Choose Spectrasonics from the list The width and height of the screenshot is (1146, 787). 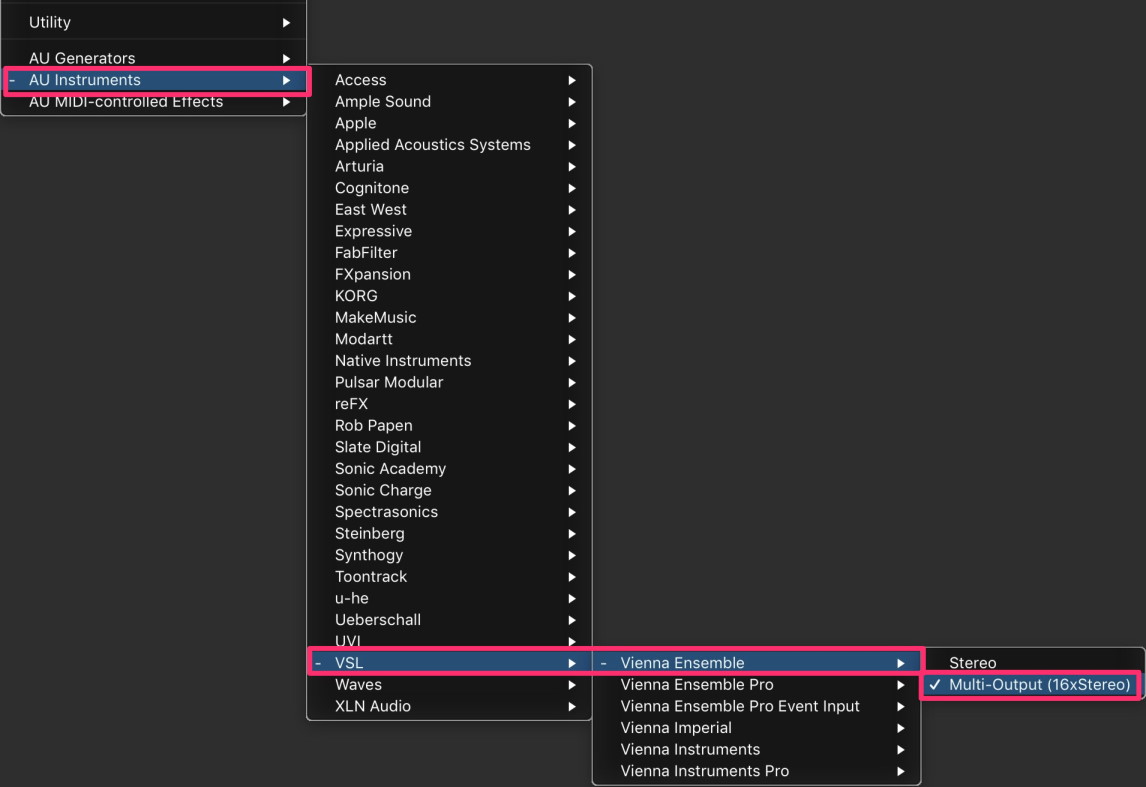(x=449, y=512)
